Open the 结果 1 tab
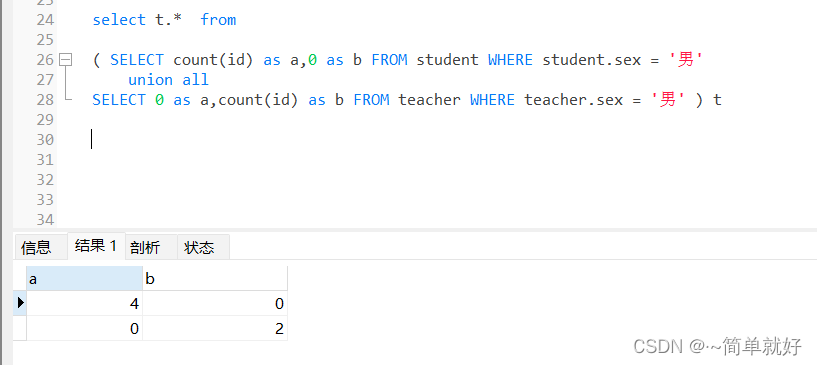Viewport: 817px width, 365px height. pyautogui.click(x=96, y=246)
